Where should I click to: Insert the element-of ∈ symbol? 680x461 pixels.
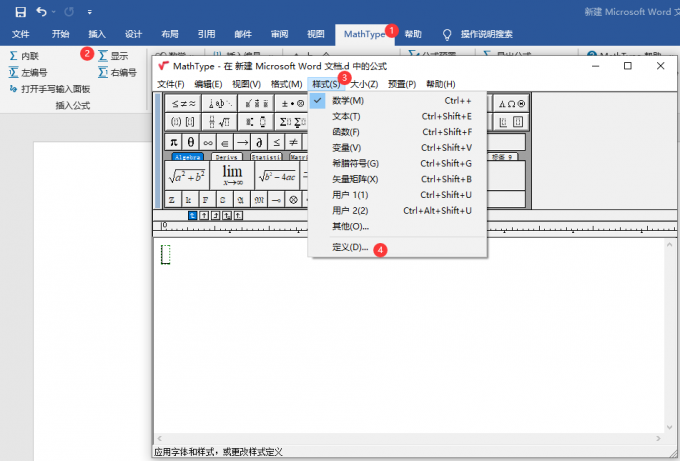[225, 142]
